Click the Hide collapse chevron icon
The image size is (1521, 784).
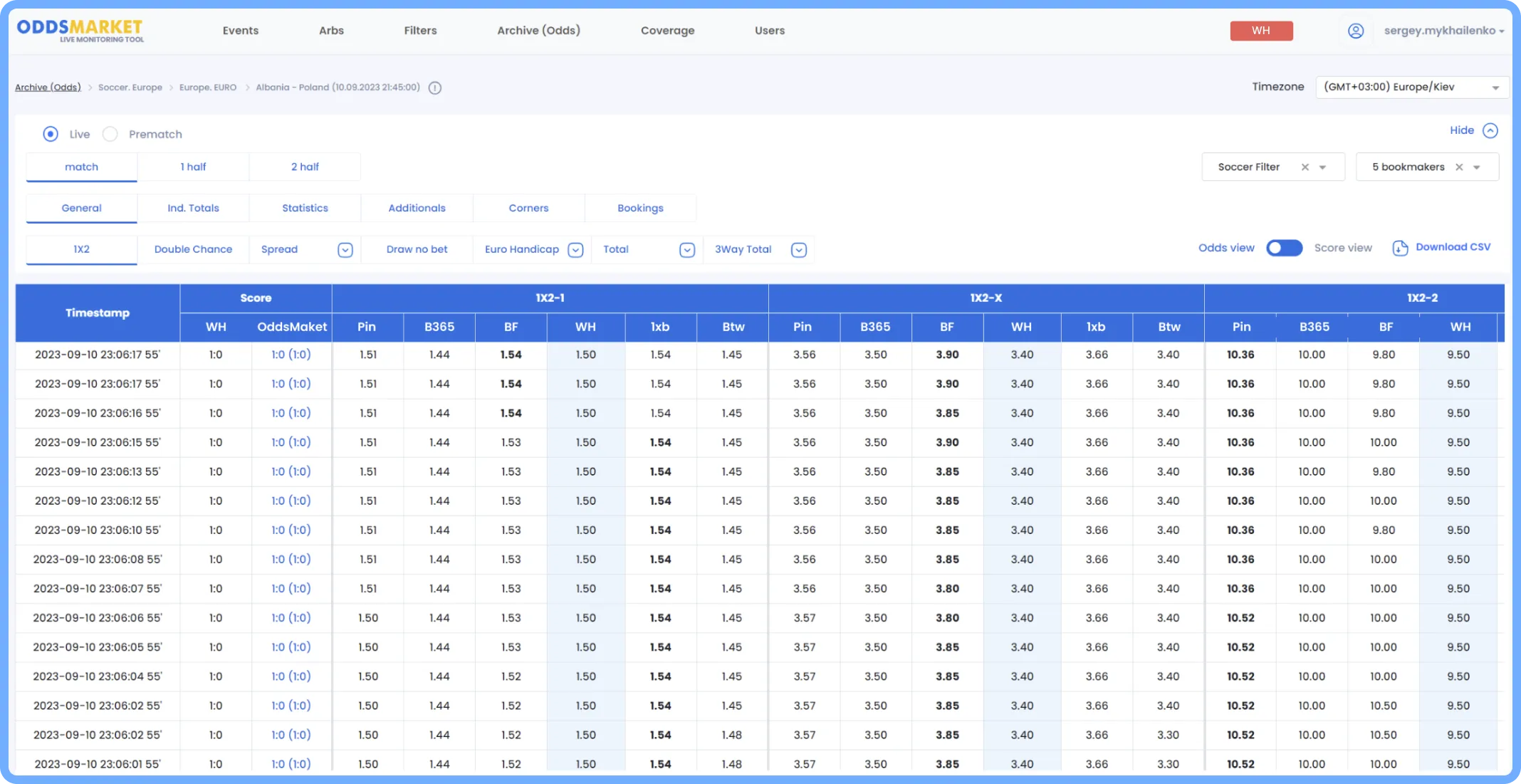pyautogui.click(x=1490, y=130)
